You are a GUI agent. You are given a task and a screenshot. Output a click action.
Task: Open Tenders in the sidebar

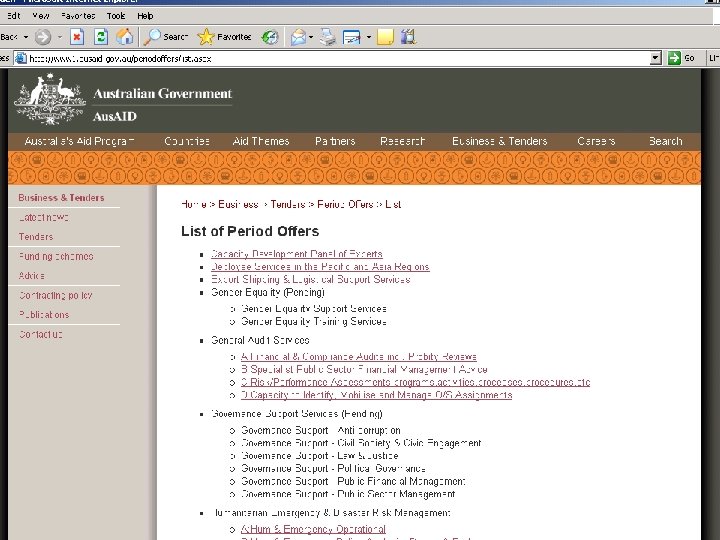tap(36, 237)
